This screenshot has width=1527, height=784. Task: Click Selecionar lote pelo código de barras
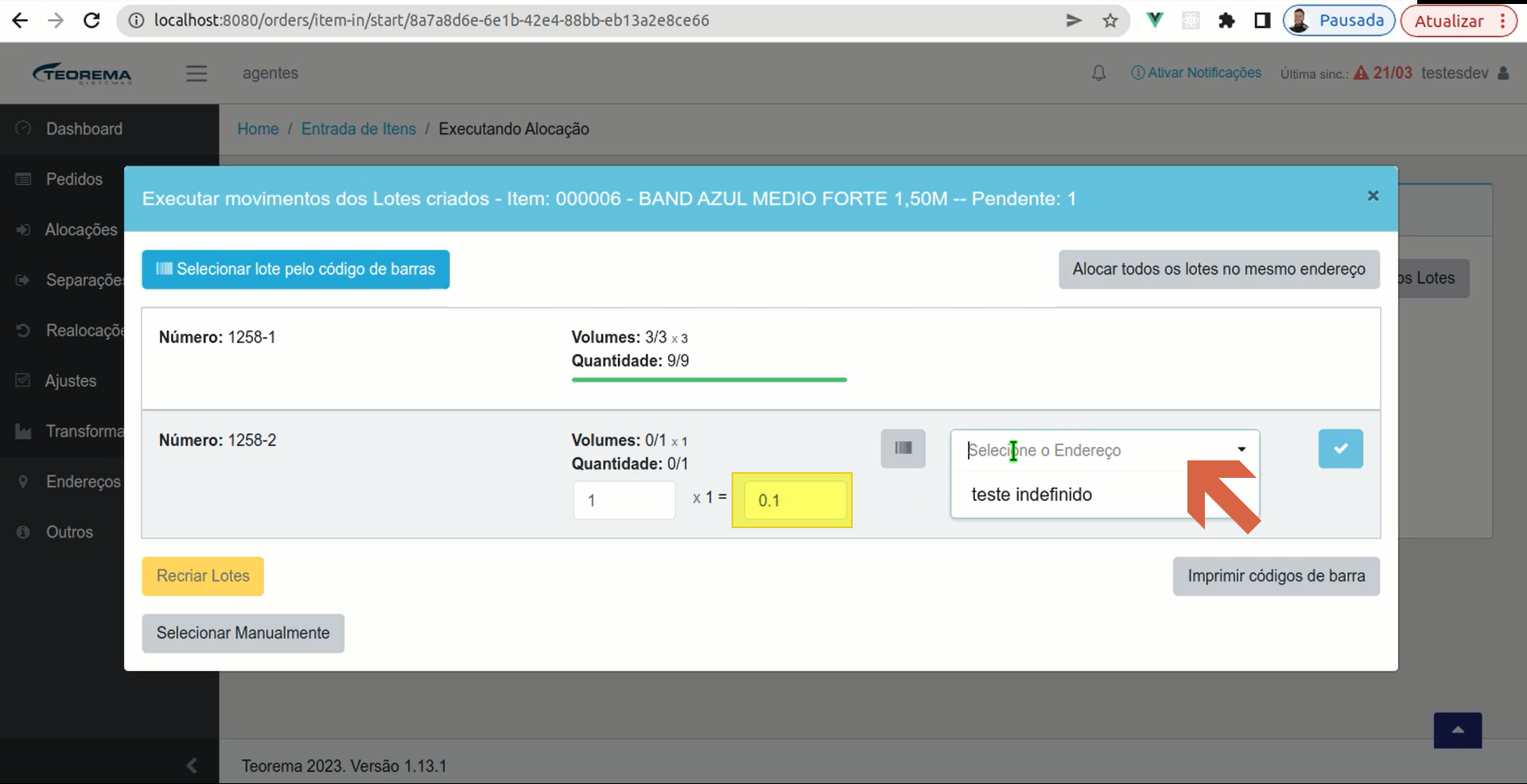[x=296, y=270]
